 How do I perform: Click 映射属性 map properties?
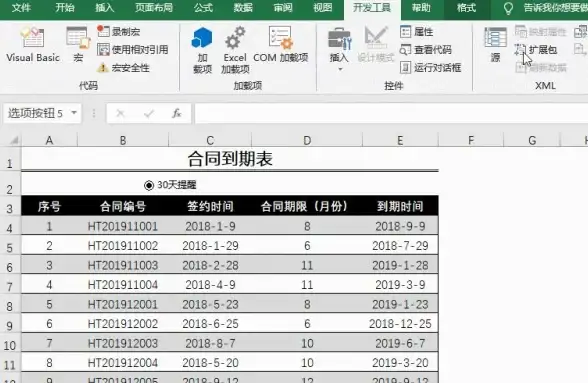click(x=540, y=32)
